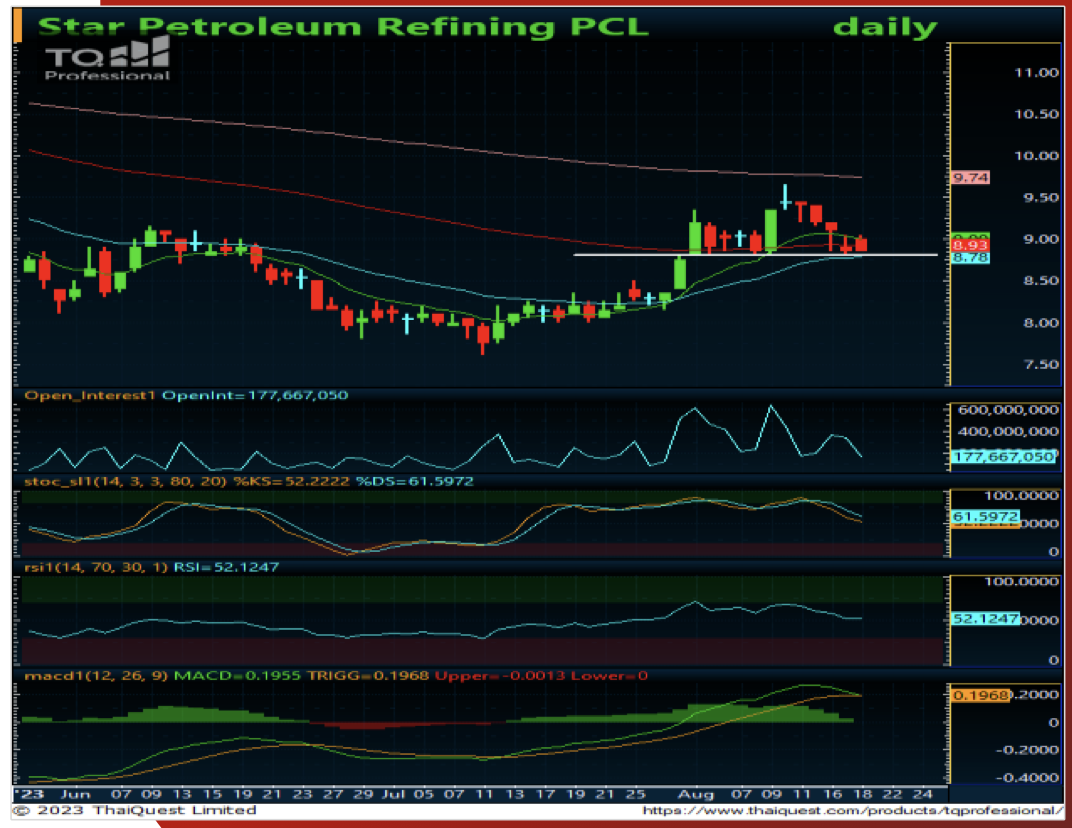This screenshot has height=828, width=1072.
Task: Click the 05 date label on the axis
Action: click(x=423, y=794)
